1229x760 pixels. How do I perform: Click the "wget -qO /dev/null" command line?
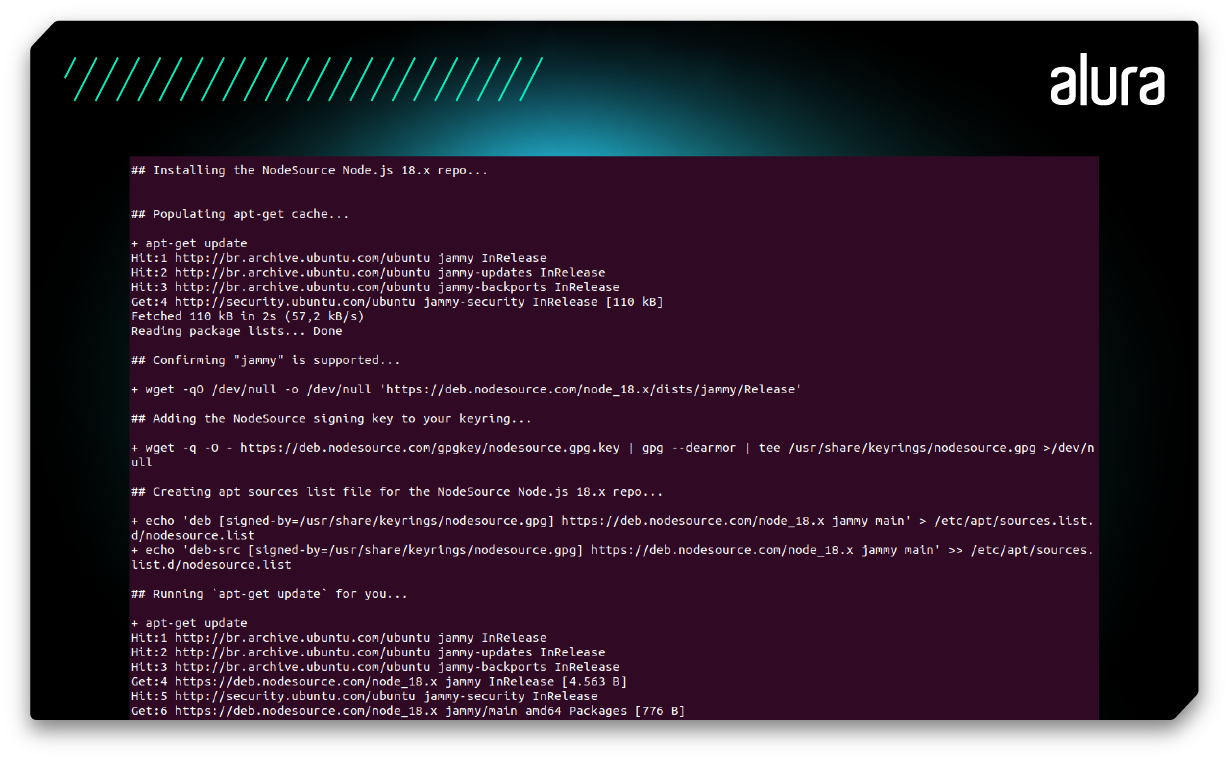pyautogui.click(x=466, y=389)
